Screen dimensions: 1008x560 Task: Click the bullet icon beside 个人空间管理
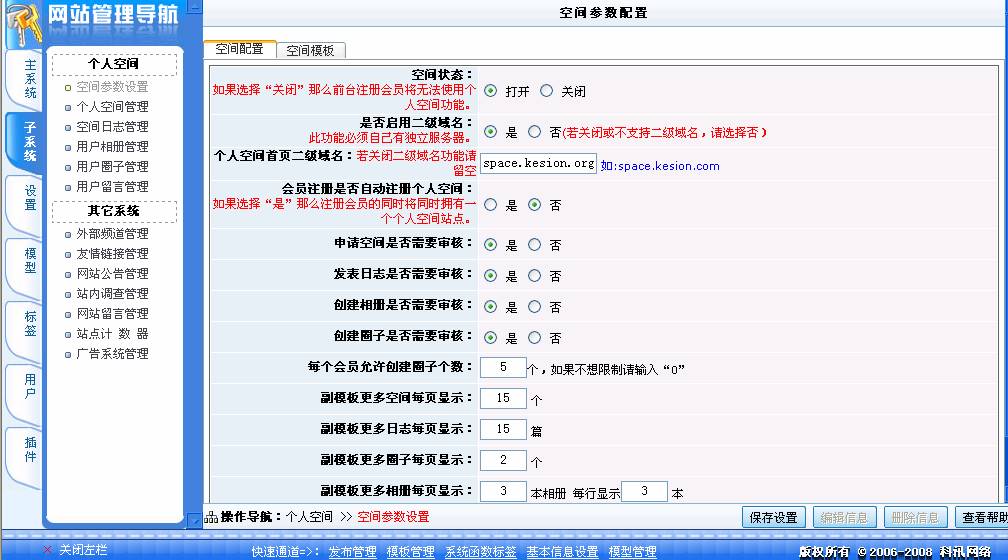click(x=68, y=107)
